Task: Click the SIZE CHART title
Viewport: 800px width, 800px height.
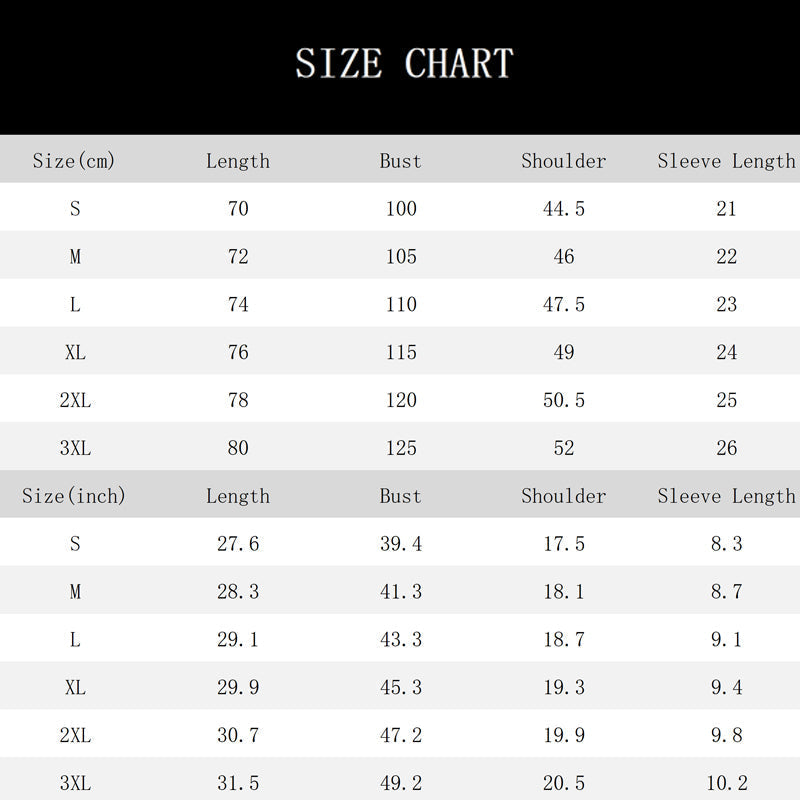Action: tap(404, 64)
